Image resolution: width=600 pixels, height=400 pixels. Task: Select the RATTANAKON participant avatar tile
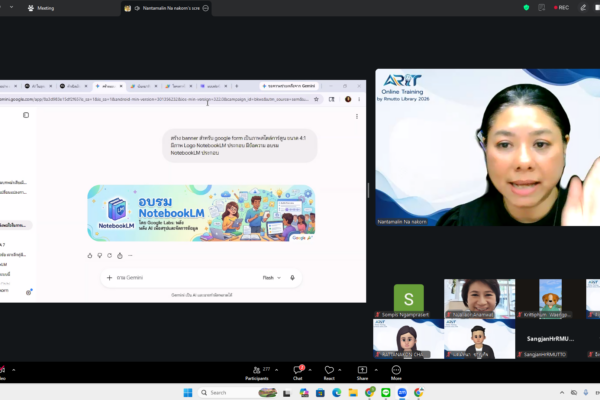(x=408, y=339)
